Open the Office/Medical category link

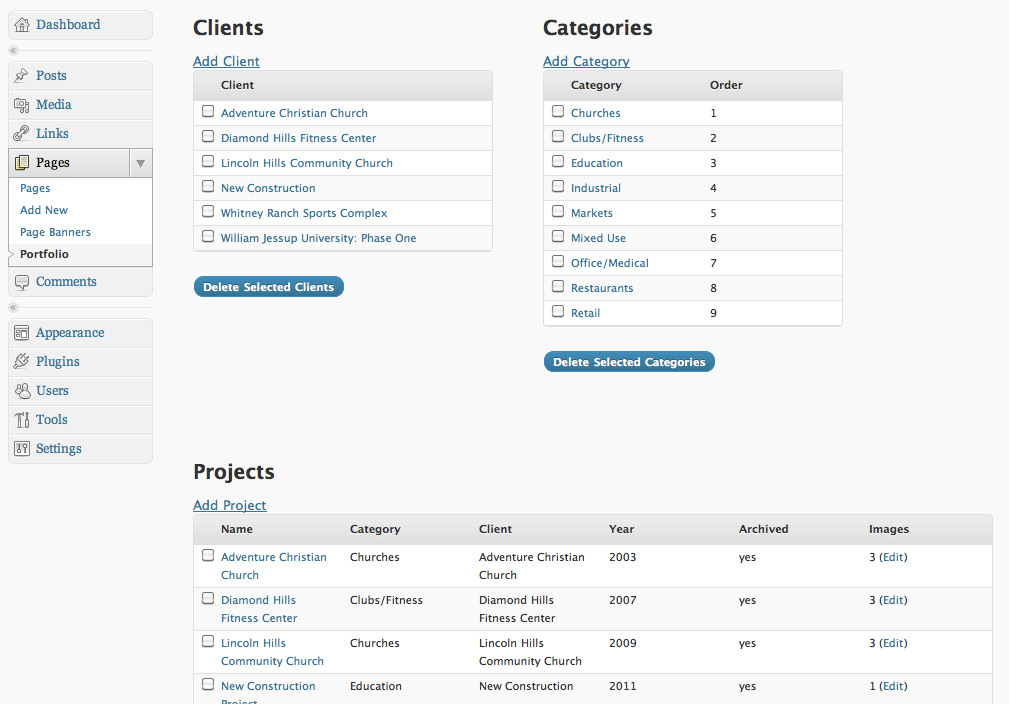(609, 263)
